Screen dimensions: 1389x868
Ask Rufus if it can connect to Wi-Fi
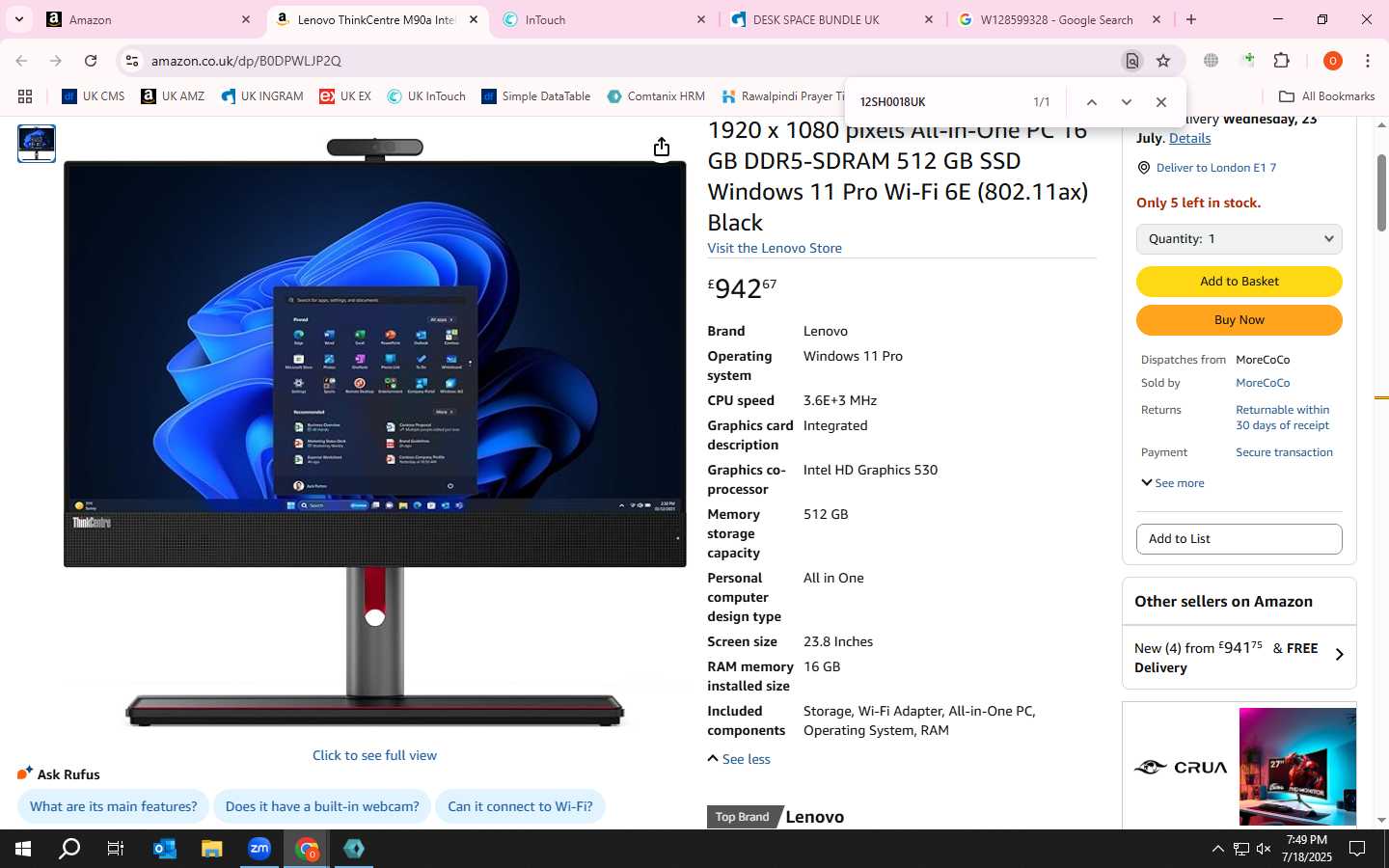click(x=520, y=806)
